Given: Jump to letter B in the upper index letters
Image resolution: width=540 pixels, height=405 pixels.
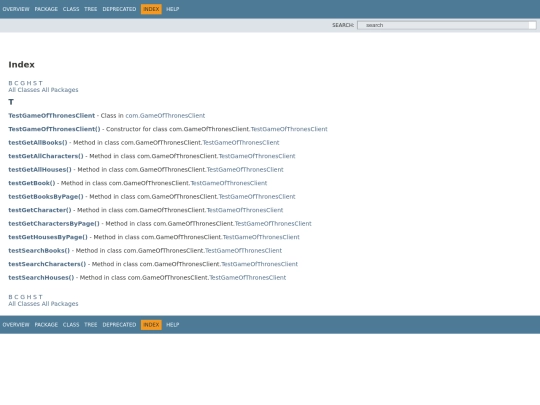Looking at the screenshot, I should click(10, 83).
